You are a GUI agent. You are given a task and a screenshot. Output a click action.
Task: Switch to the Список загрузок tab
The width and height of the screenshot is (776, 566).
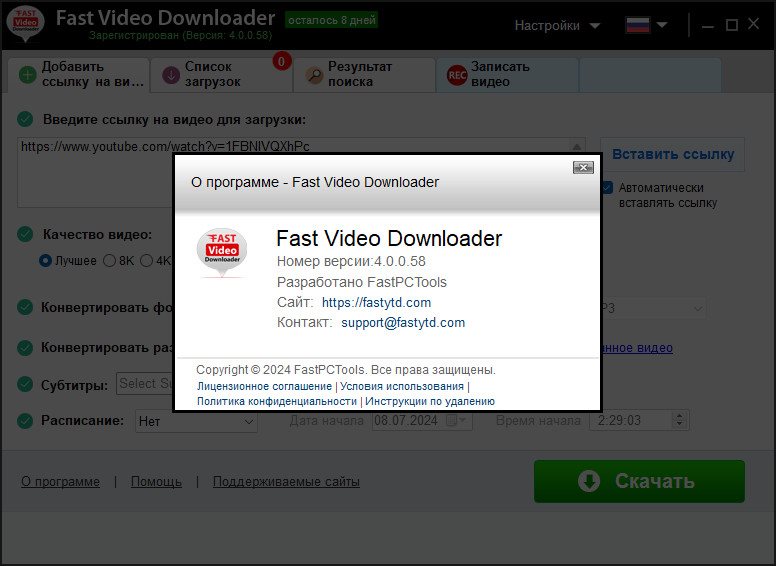(x=221, y=75)
